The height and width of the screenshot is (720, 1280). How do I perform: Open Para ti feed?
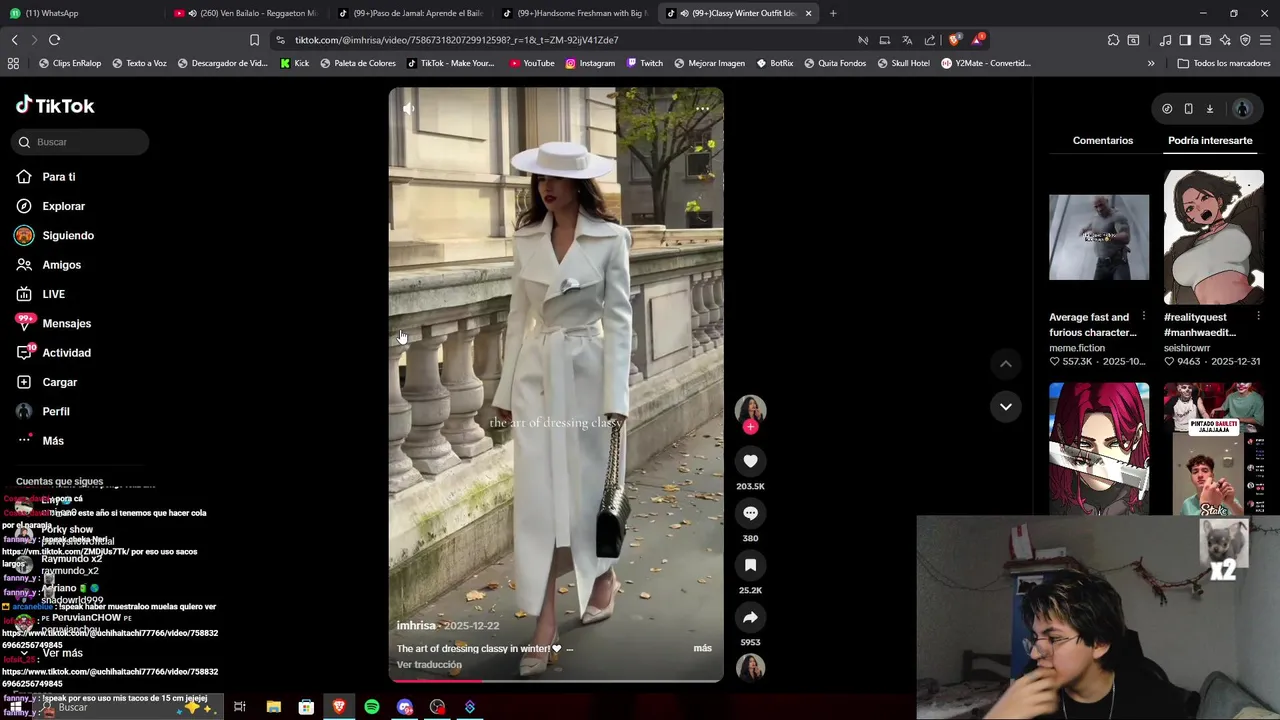point(58,177)
